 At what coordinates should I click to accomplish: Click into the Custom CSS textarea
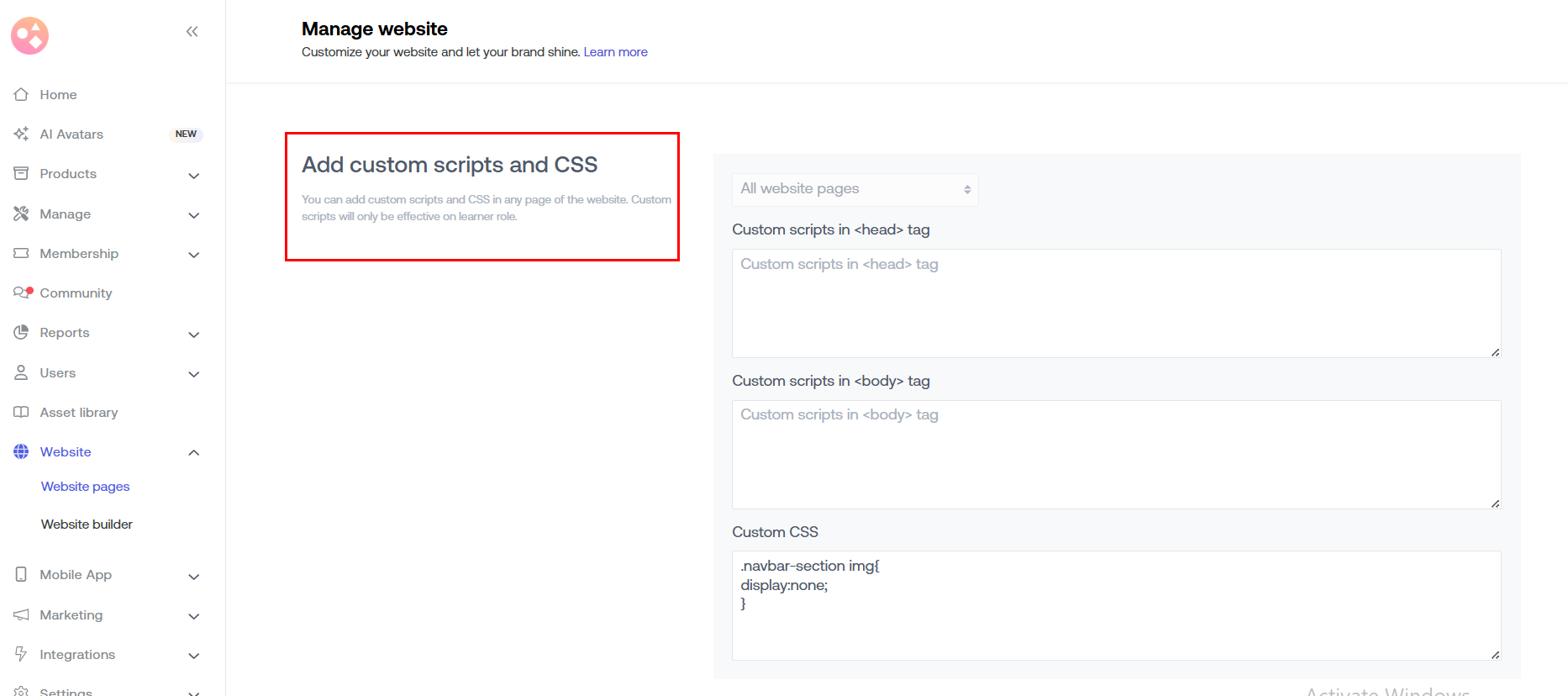pos(1115,605)
